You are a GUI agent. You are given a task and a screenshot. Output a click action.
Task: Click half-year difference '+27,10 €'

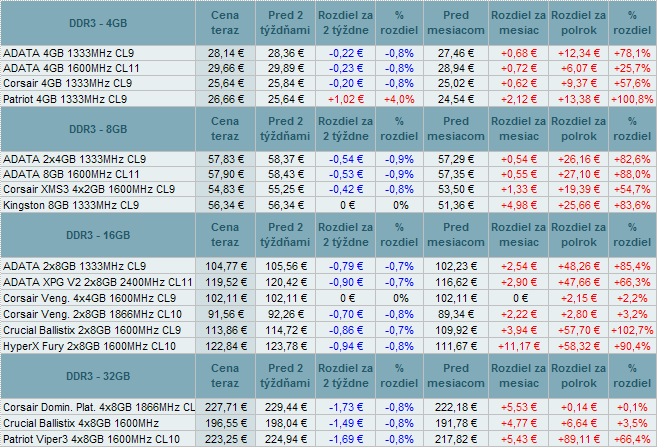point(578,174)
